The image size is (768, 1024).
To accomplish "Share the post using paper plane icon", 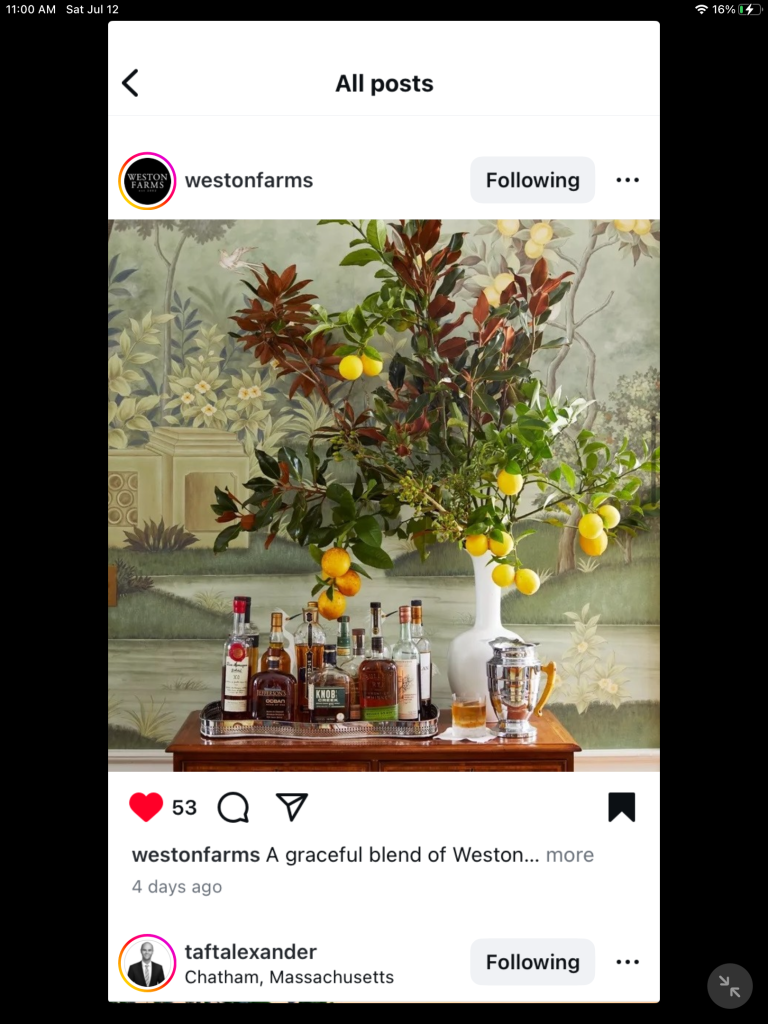I will click(291, 807).
